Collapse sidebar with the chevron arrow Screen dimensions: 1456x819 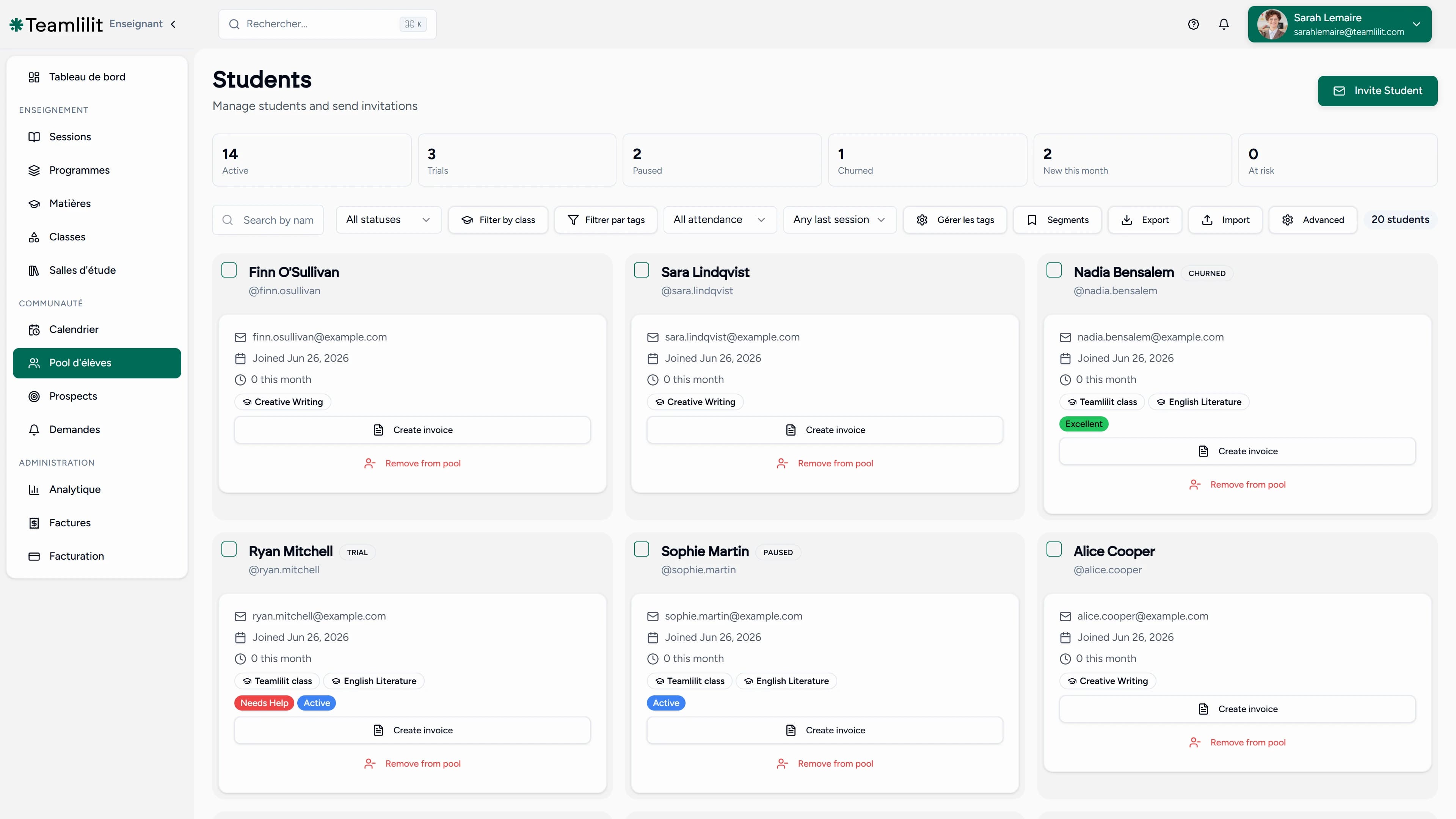[x=173, y=24]
